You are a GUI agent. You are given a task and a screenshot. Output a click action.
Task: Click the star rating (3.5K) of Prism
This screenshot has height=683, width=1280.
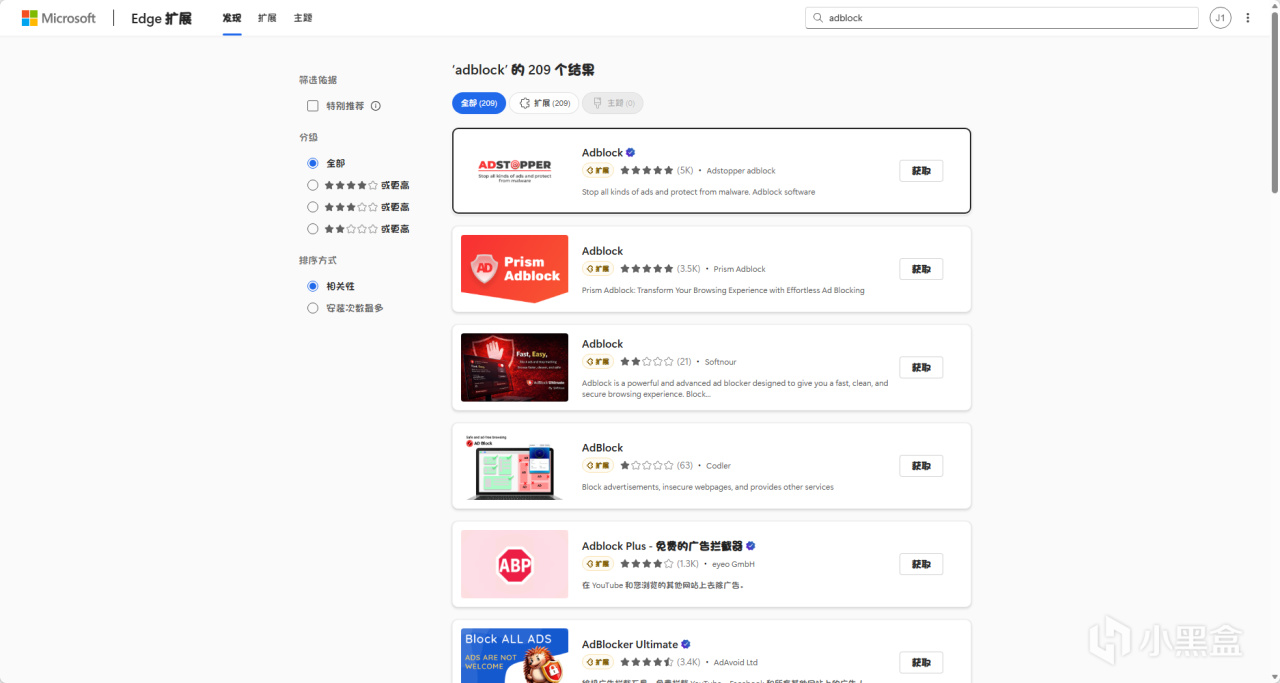(x=660, y=269)
